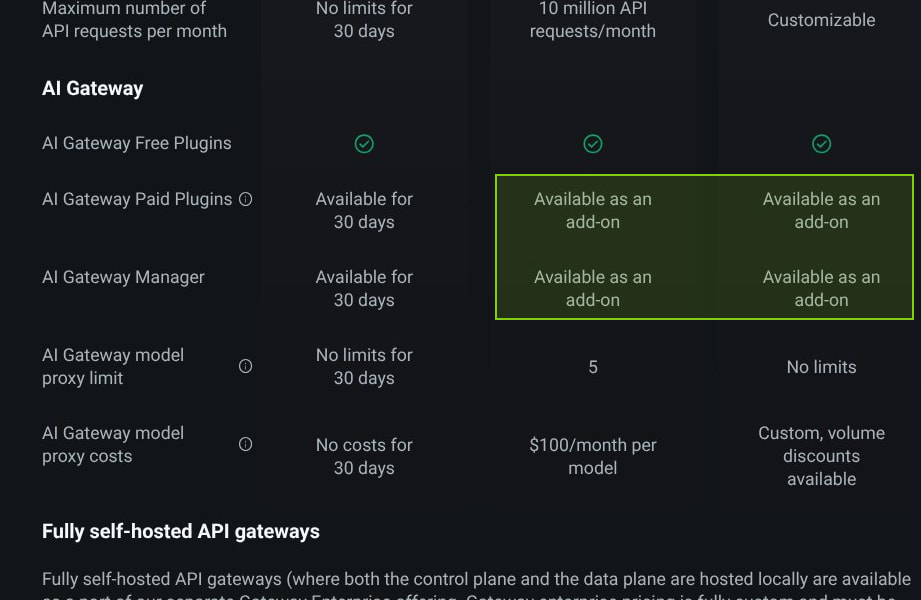
Task: Click the No costs for 30 days cell
Action: pyautogui.click(x=364, y=456)
